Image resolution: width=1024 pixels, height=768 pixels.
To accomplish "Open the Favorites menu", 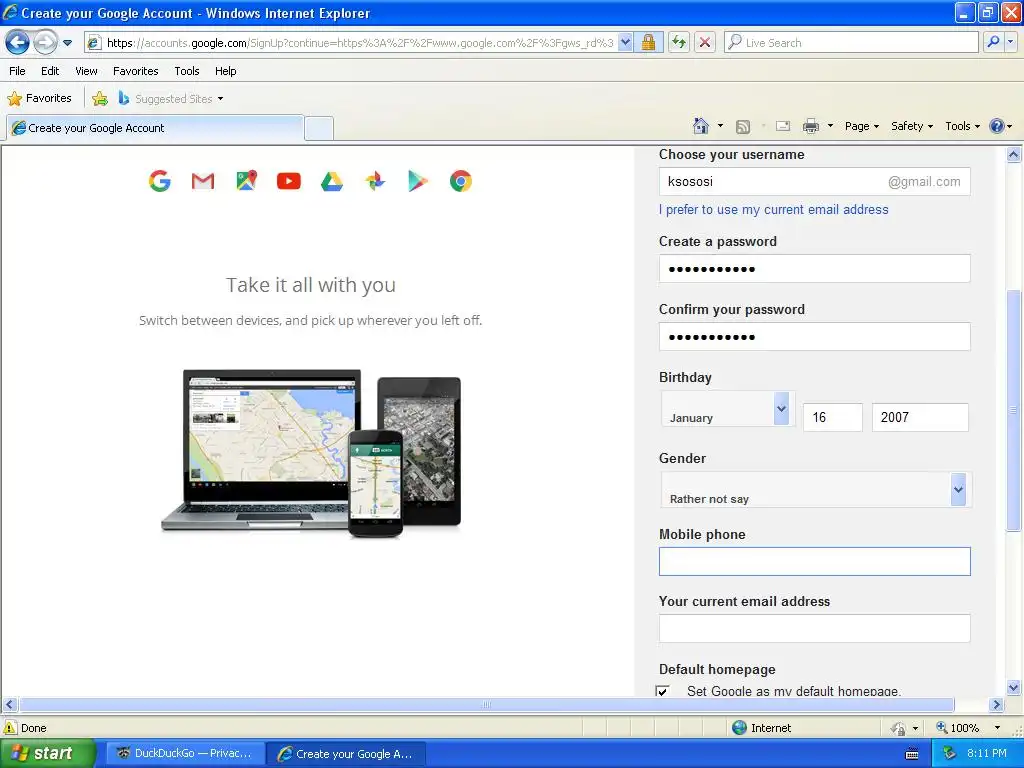I will tap(136, 71).
